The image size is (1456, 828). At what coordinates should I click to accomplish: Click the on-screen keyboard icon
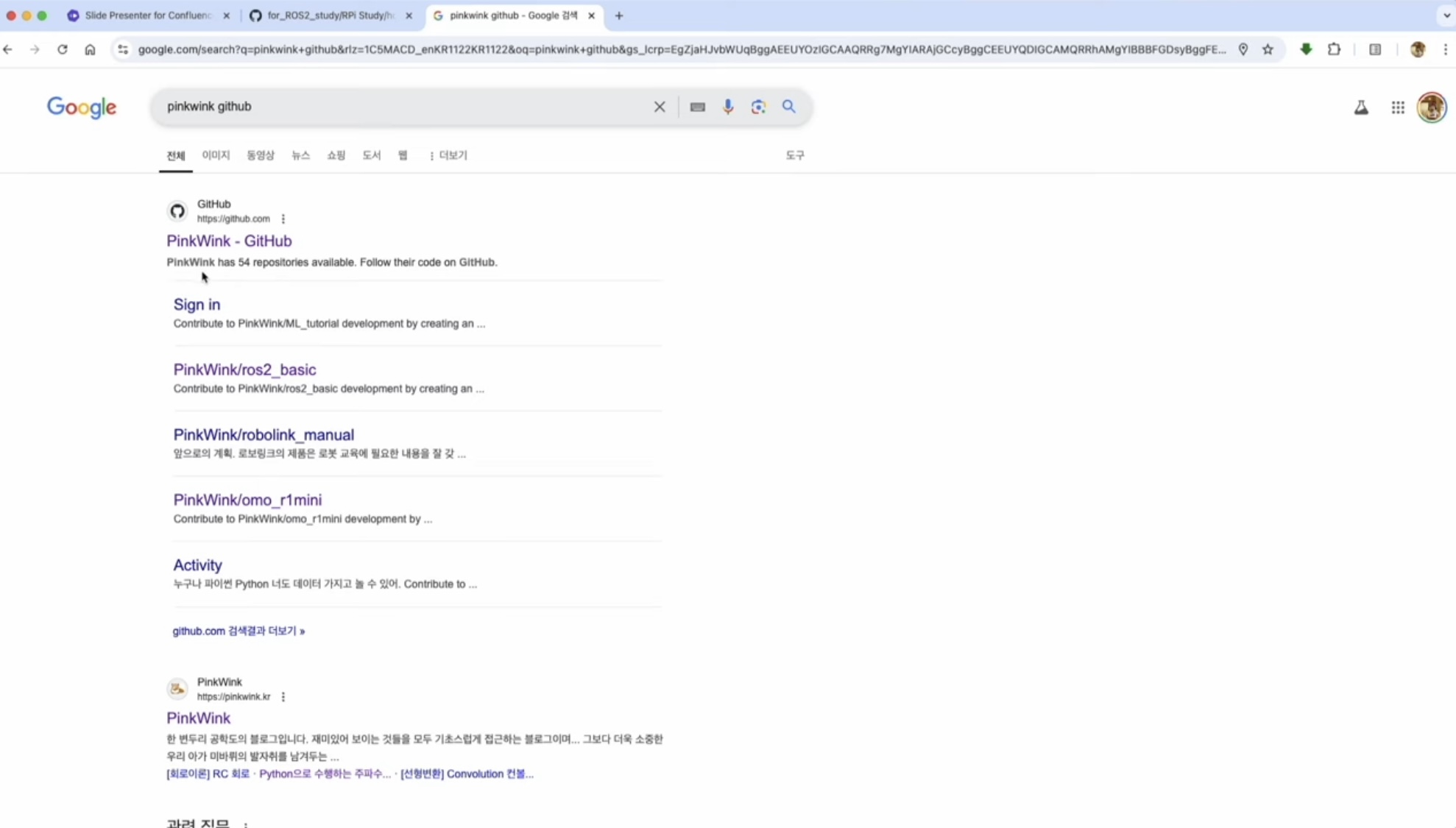pos(697,107)
